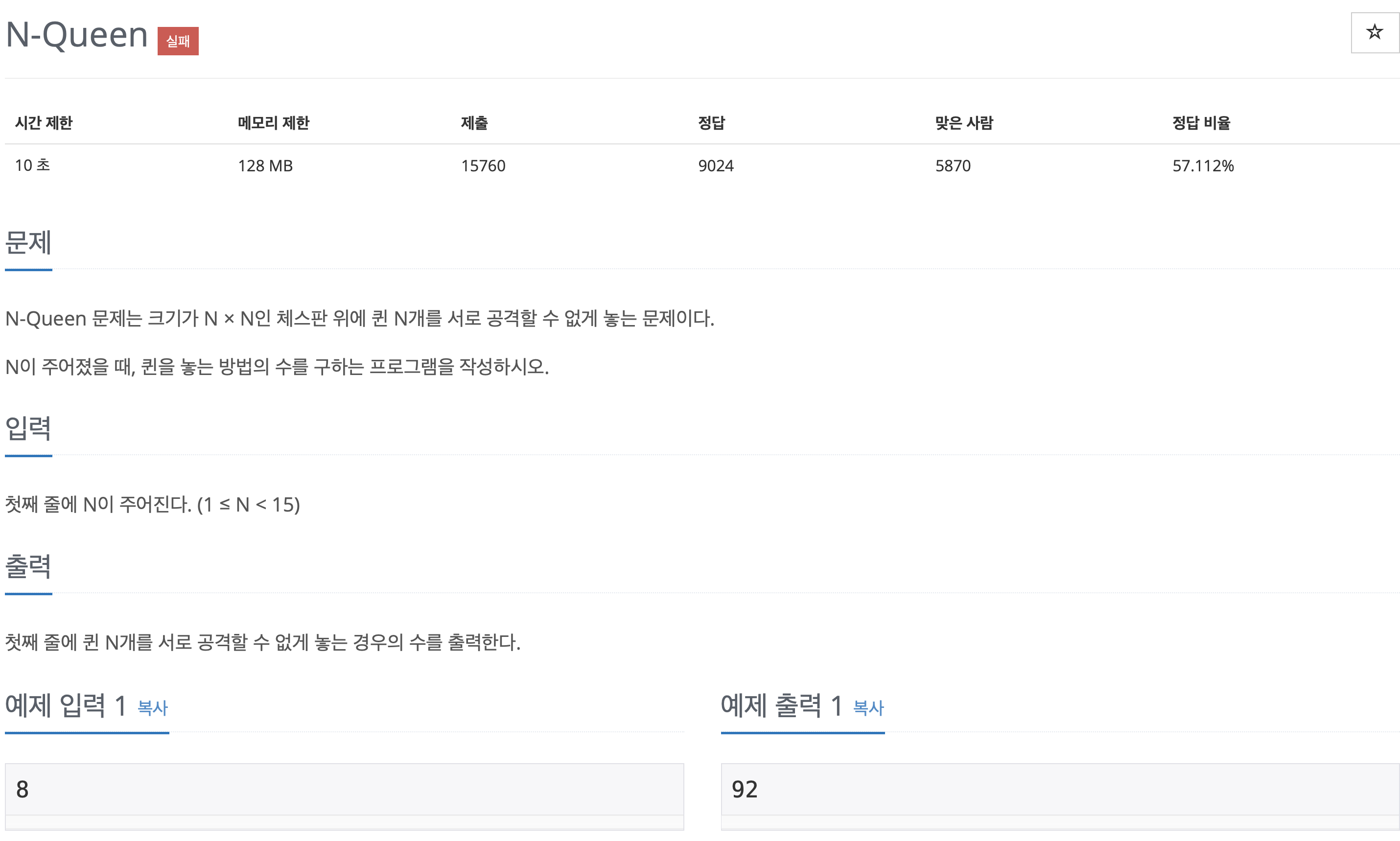Click the star favorite icon
Image resolution: width=1400 pixels, height=841 pixels.
click(1374, 32)
